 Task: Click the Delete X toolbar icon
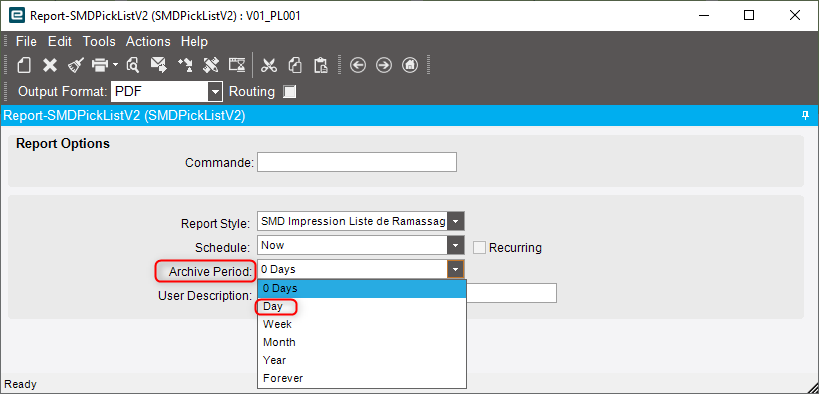click(50, 65)
